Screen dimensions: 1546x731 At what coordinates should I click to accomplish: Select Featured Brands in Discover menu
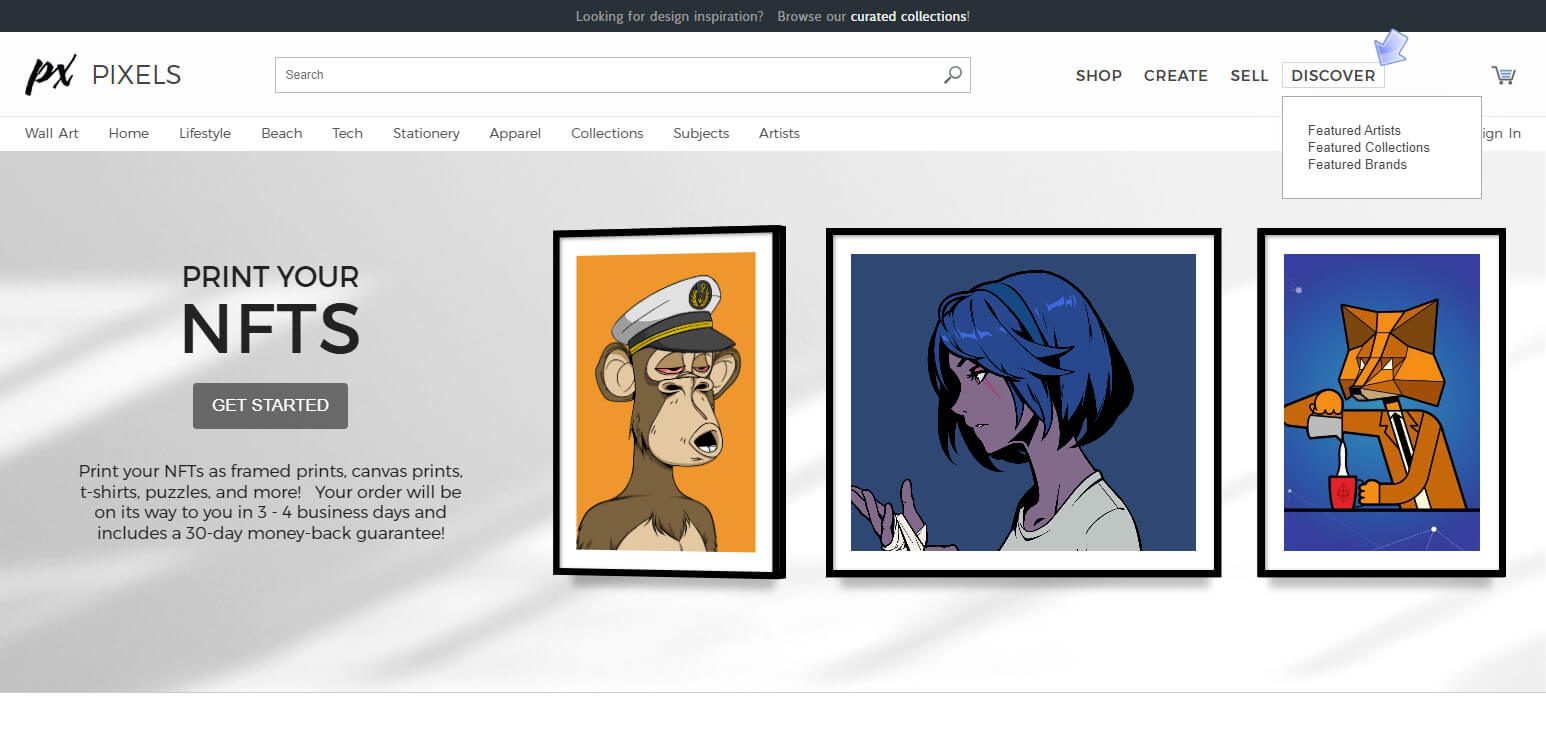[x=1357, y=164]
